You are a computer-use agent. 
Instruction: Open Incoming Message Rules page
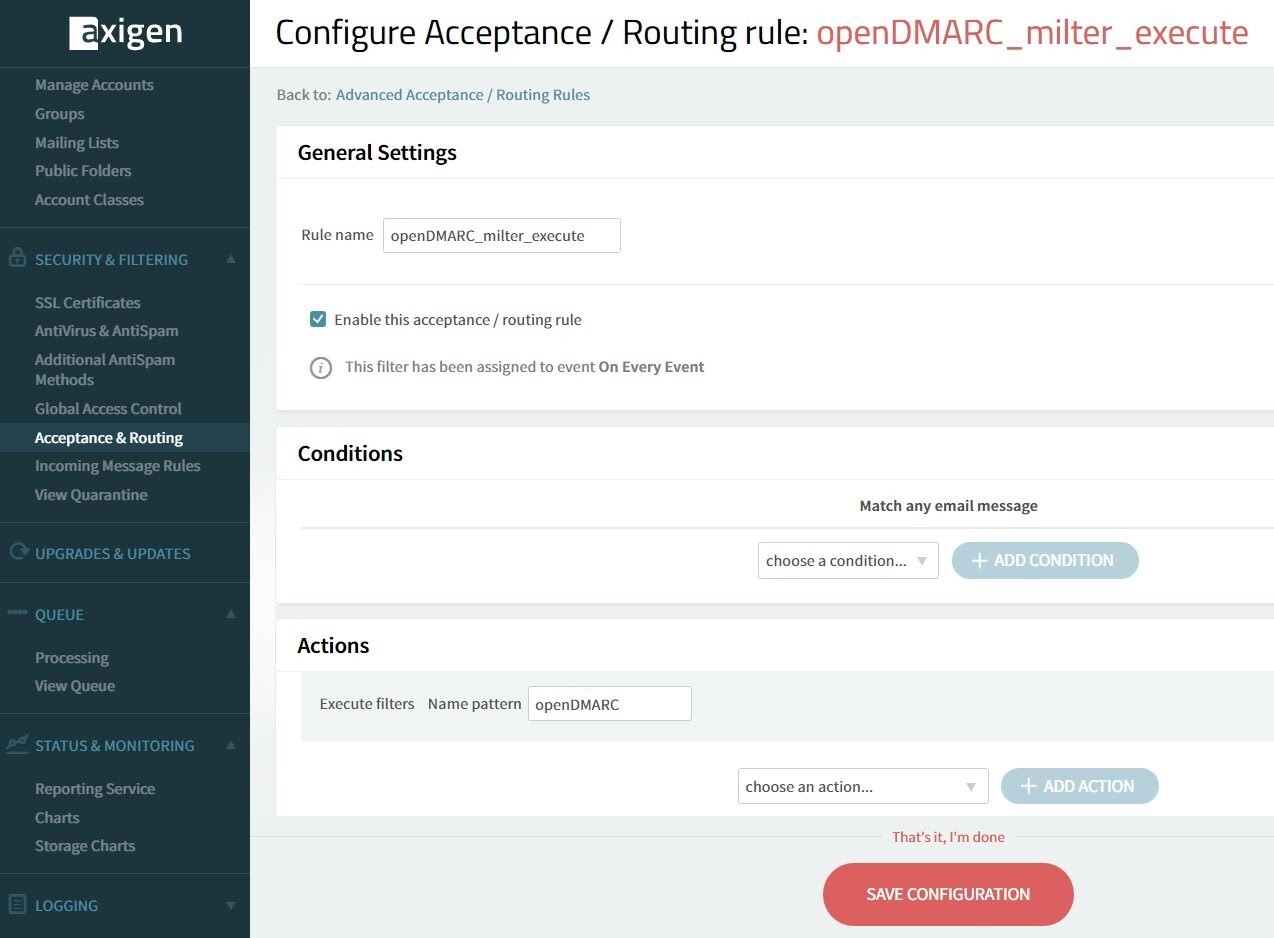[117, 466]
